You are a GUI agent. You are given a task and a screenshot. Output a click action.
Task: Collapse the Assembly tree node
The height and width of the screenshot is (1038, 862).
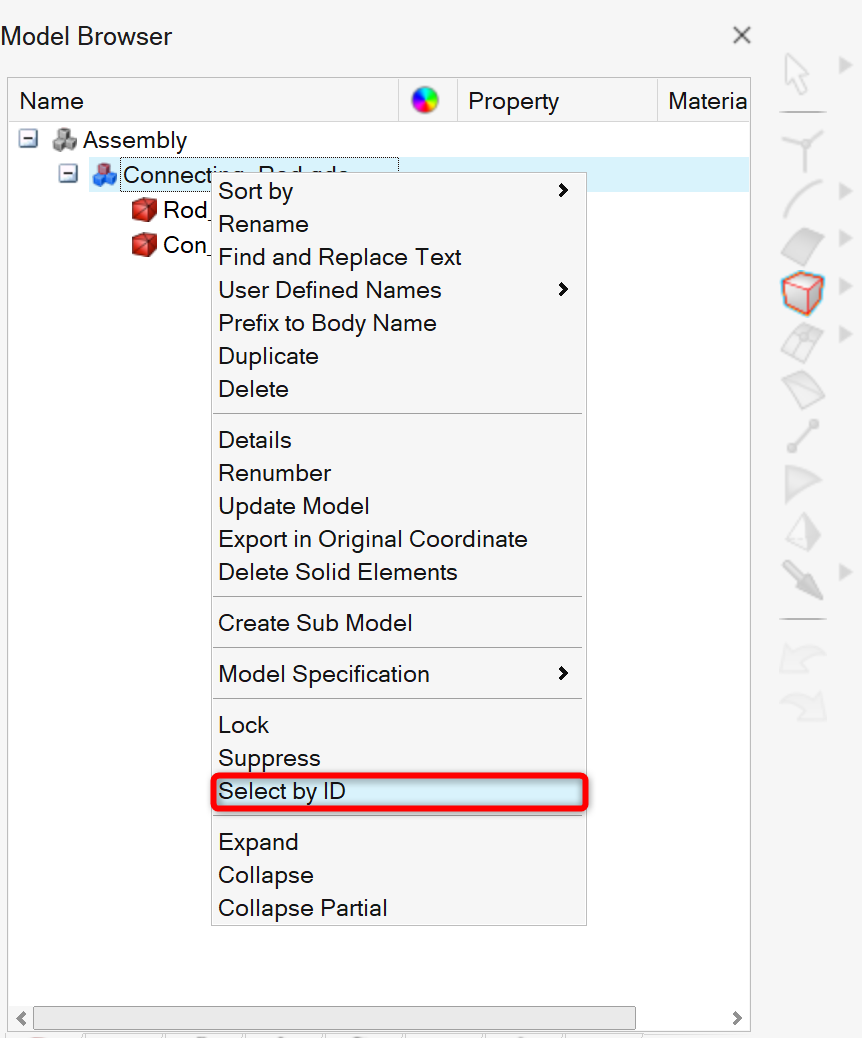tap(28, 139)
